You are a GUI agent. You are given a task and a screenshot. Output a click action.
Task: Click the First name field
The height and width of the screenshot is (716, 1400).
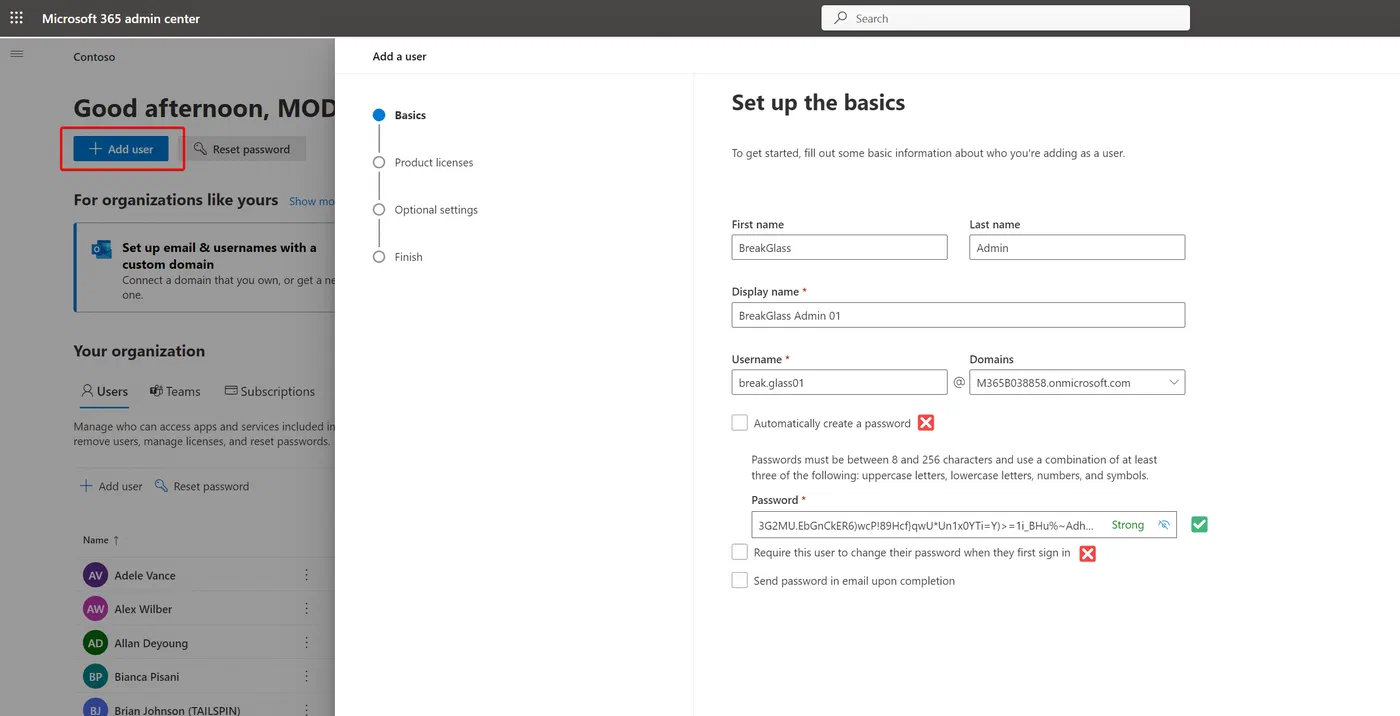click(839, 247)
